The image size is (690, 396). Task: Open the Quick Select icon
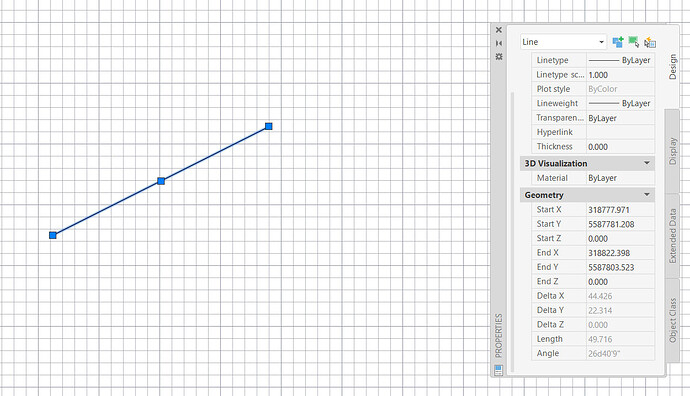(x=650, y=42)
